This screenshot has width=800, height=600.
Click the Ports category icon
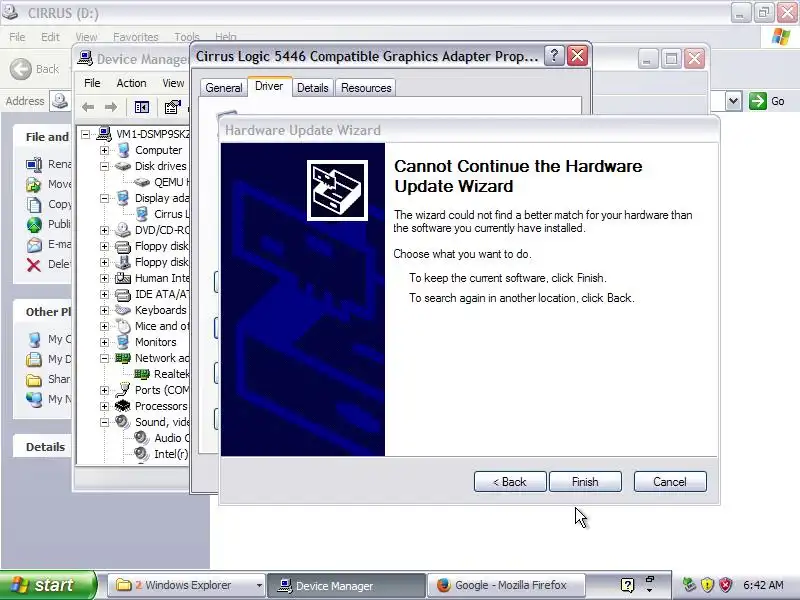click(123, 390)
